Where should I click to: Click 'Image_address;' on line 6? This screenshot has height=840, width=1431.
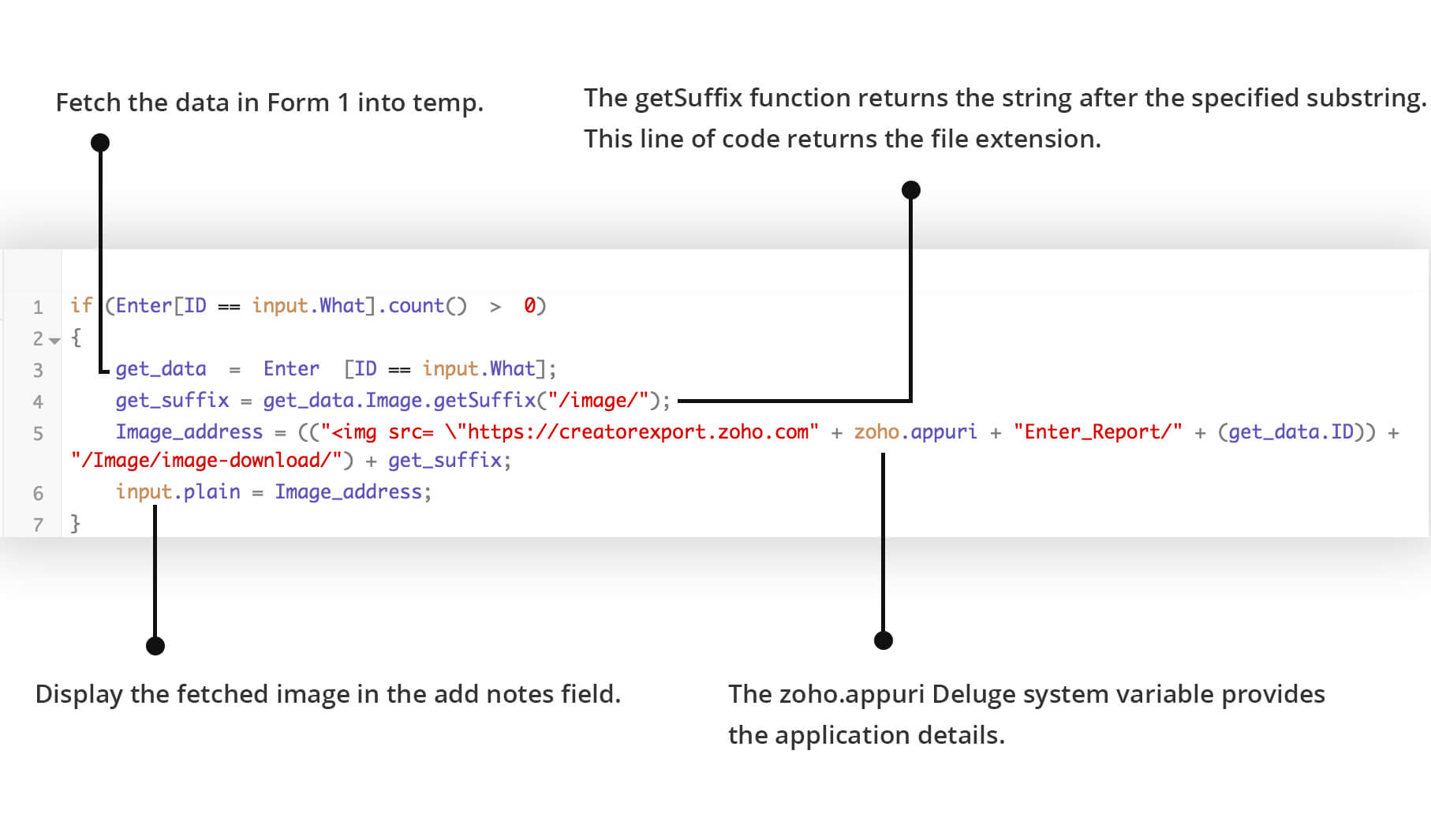(353, 492)
